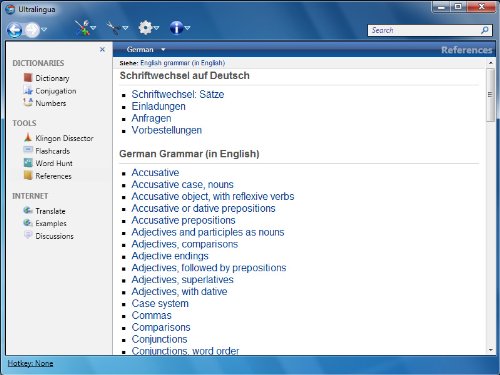
Task: Open the Anfragen link
Action: click(x=151, y=118)
